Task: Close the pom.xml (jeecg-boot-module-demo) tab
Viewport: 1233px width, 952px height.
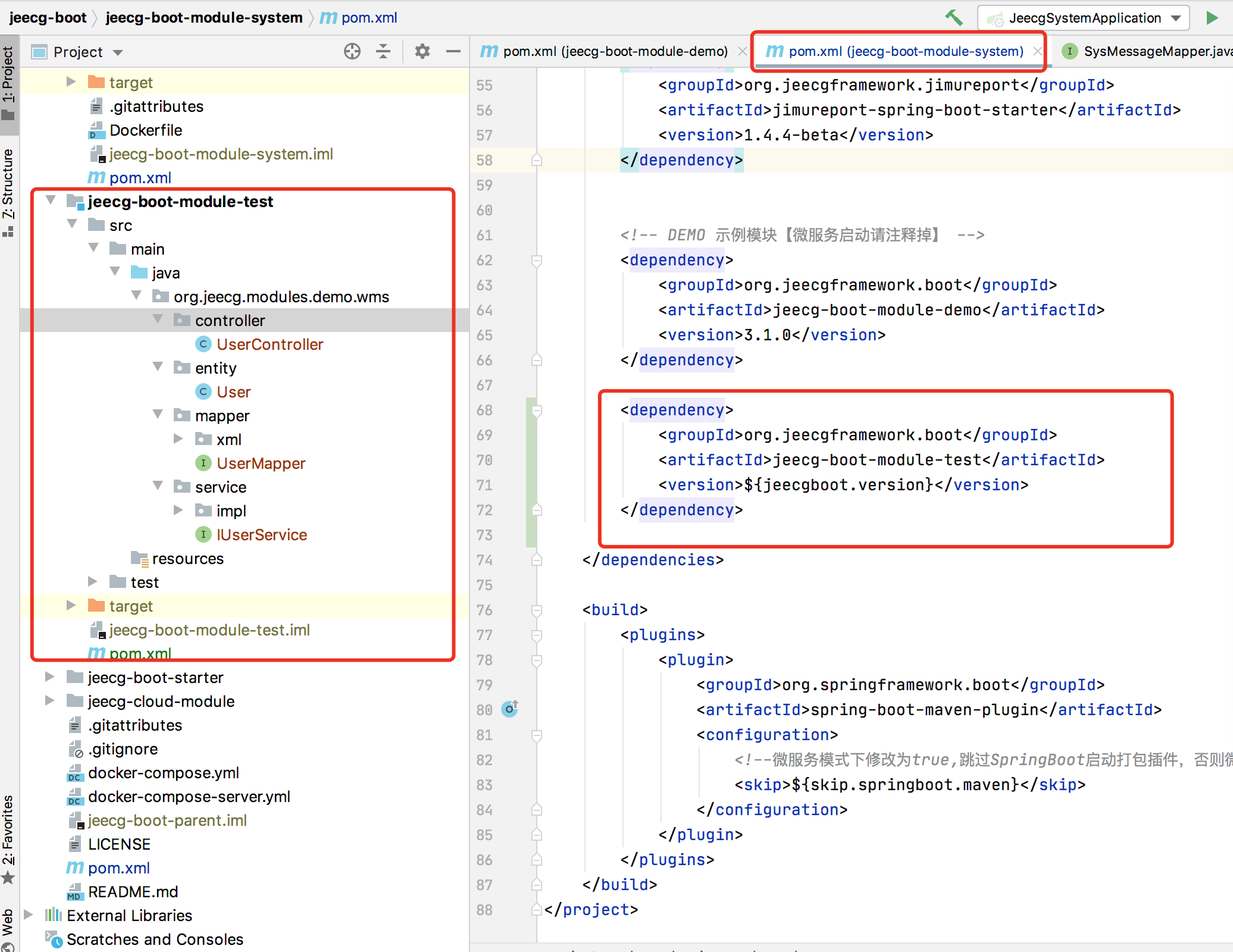Action: pyautogui.click(x=742, y=52)
